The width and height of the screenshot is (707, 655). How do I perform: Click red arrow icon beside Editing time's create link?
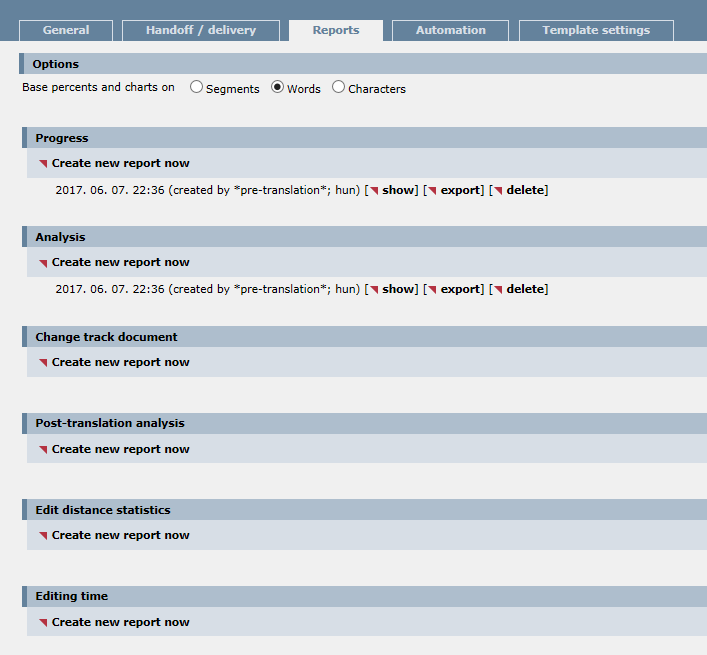click(43, 623)
